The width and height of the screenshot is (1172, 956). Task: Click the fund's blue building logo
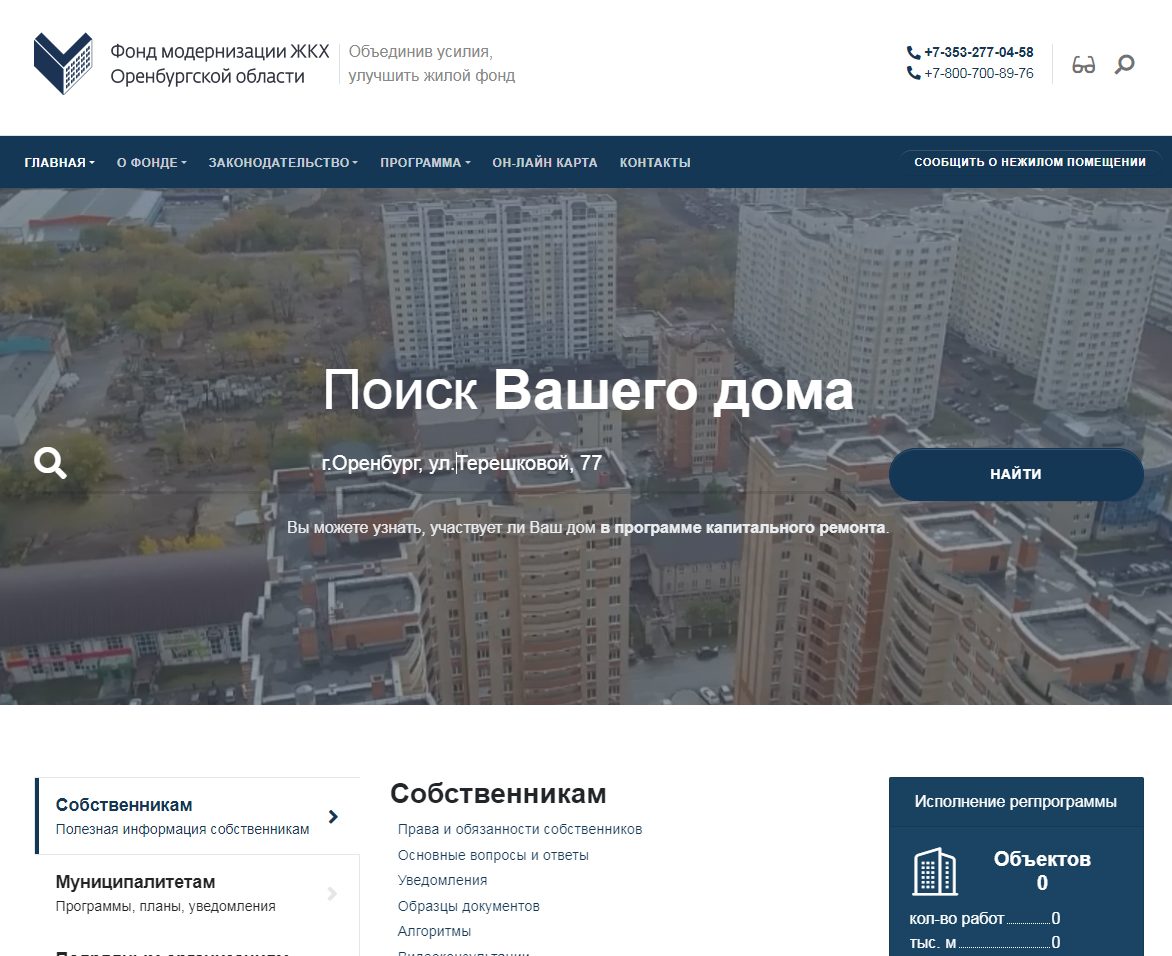coord(63,64)
